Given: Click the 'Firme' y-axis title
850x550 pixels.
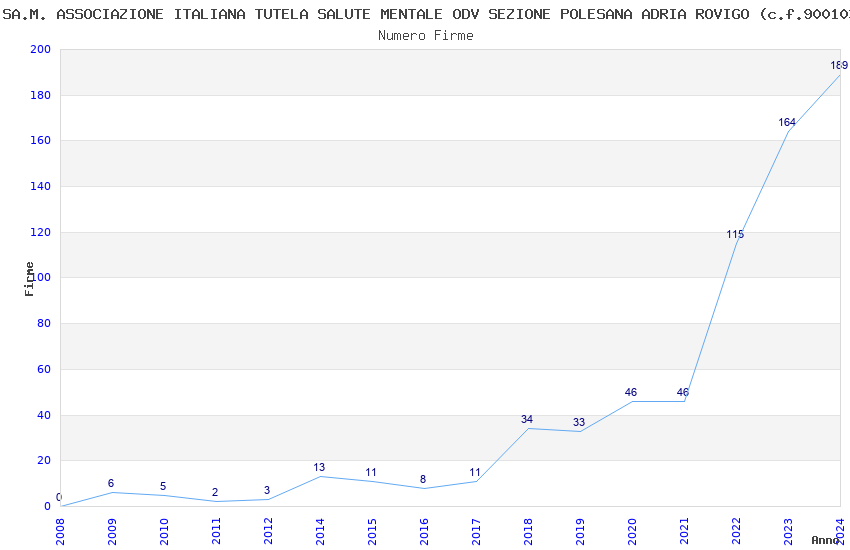Looking at the screenshot, I should tap(29, 279).
